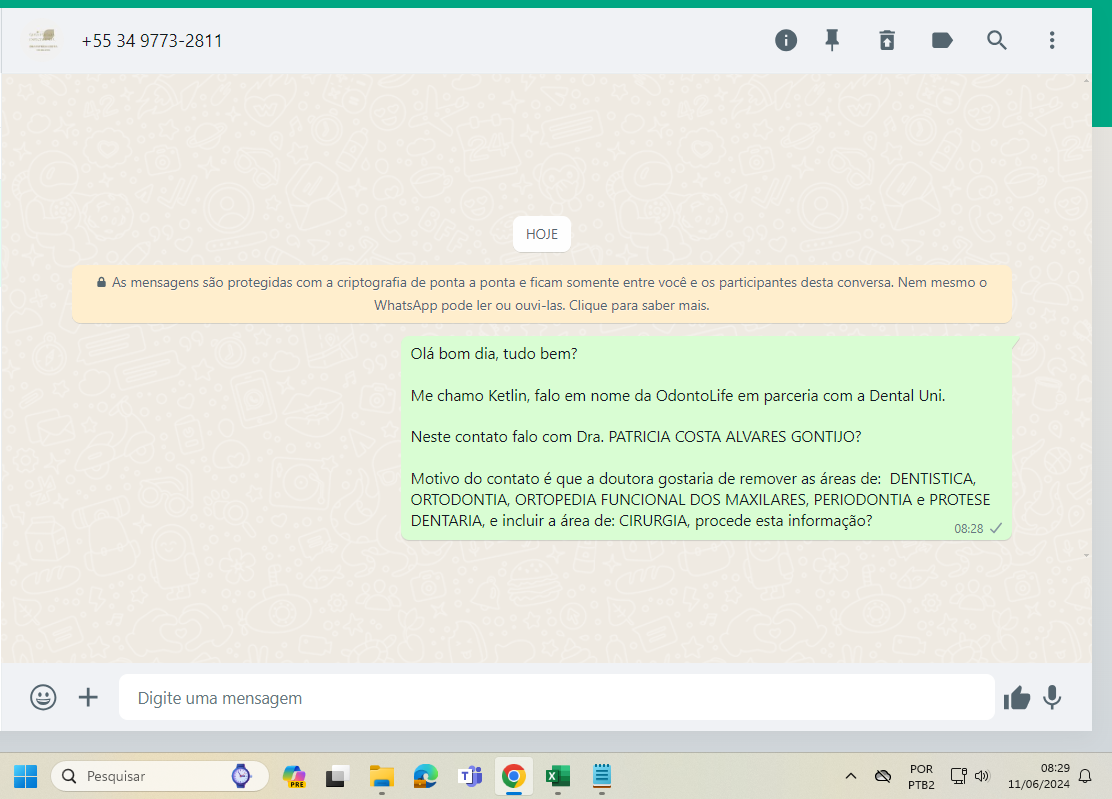This screenshot has height=799, width=1112.
Task: Open the clock showing 08:29 11/06/2024
Action: pos(1038,776)
